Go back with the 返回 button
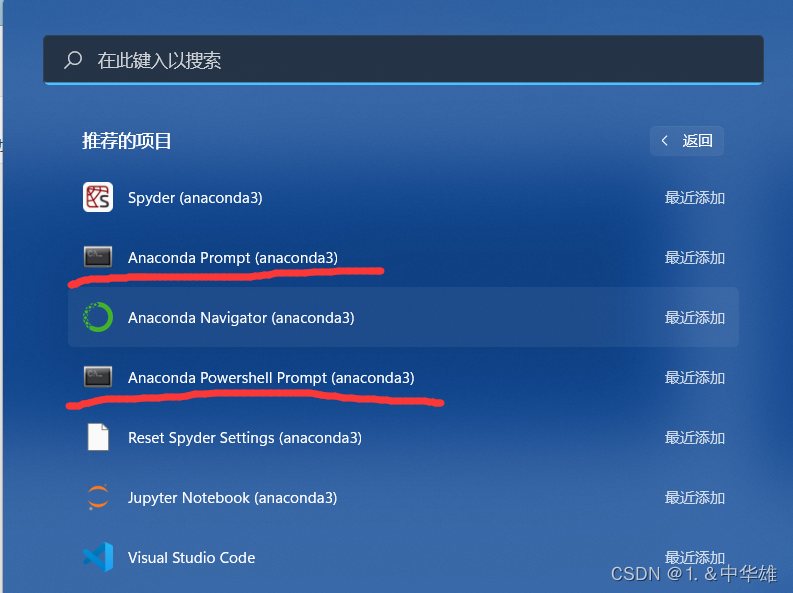 coord(686,141)
